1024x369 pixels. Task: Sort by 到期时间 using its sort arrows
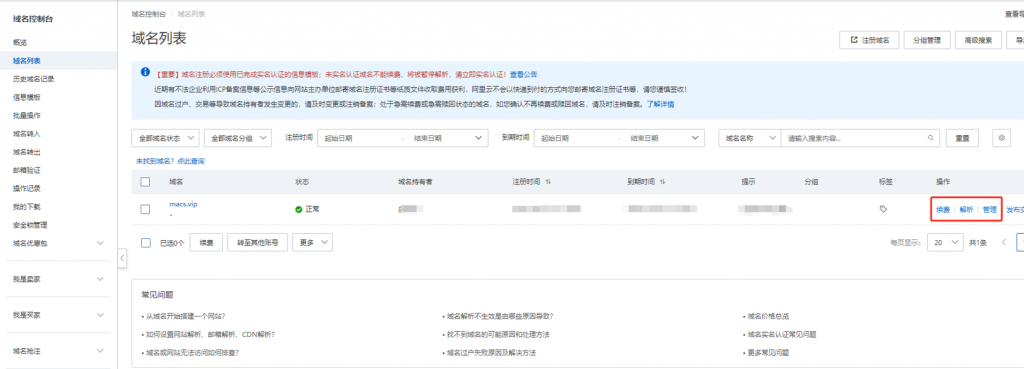tap(662, 182)
